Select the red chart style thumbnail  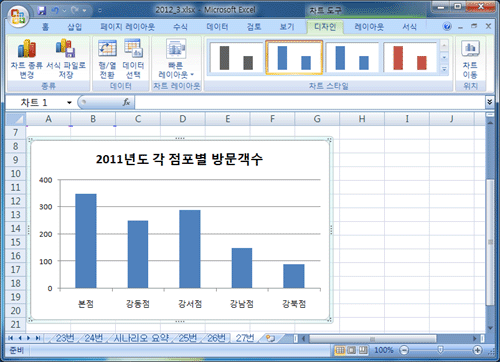[410, 58]
